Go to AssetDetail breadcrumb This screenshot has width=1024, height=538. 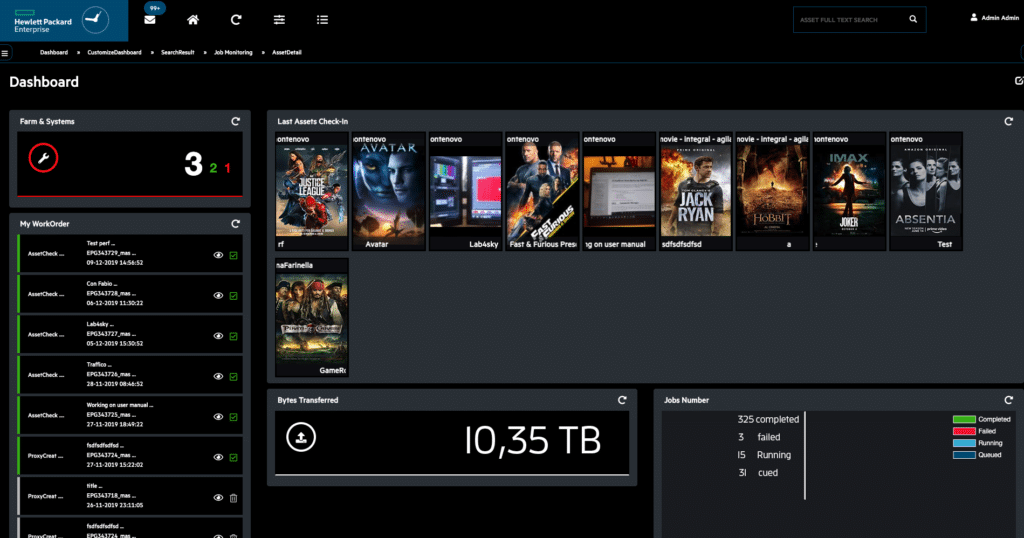coord(287,52)
